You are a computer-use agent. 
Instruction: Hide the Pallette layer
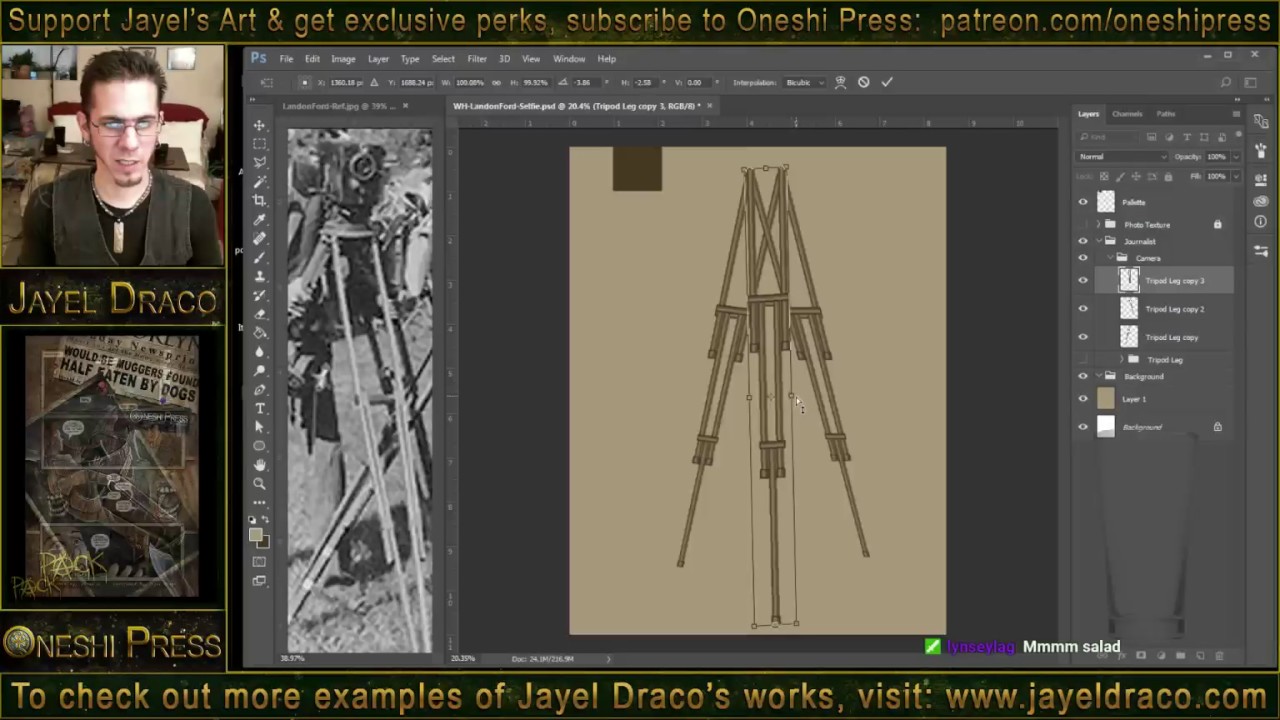1082,202
